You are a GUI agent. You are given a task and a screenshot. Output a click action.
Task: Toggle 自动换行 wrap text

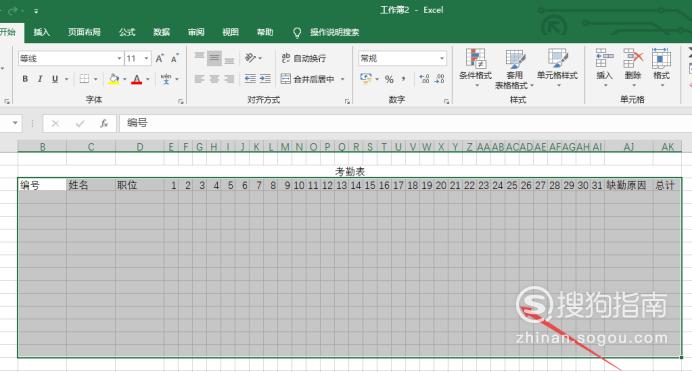304,58
